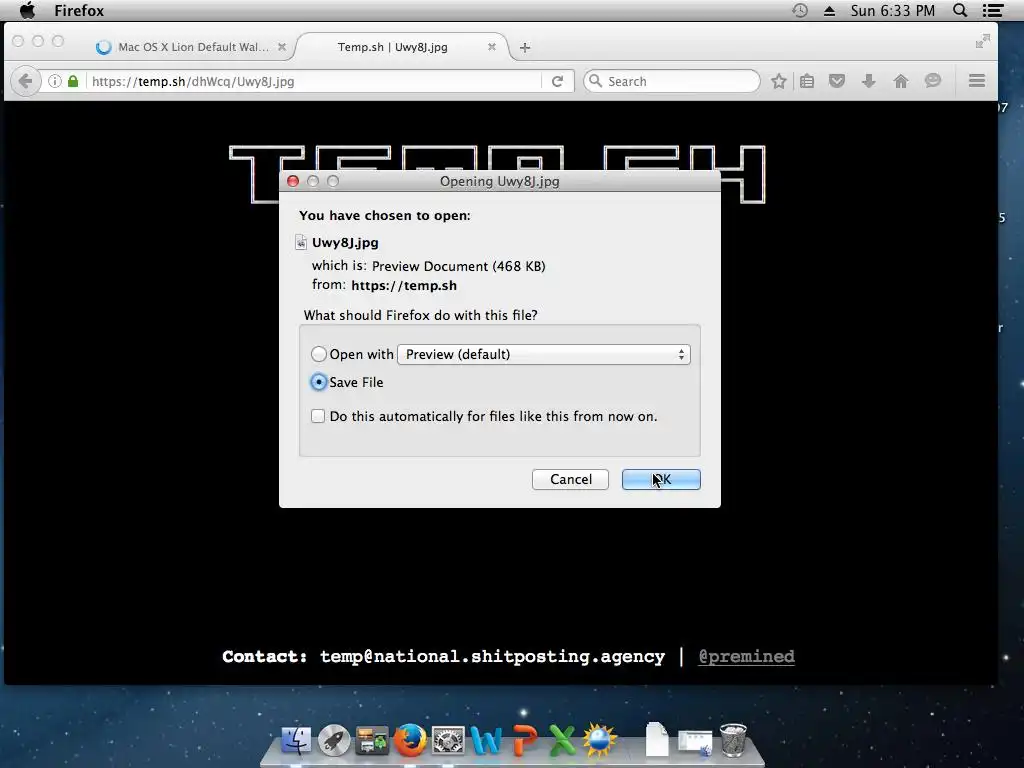Viewport: 1024px width, 768px height.
Task: Open Trash in dock
Action: [733, 740]
